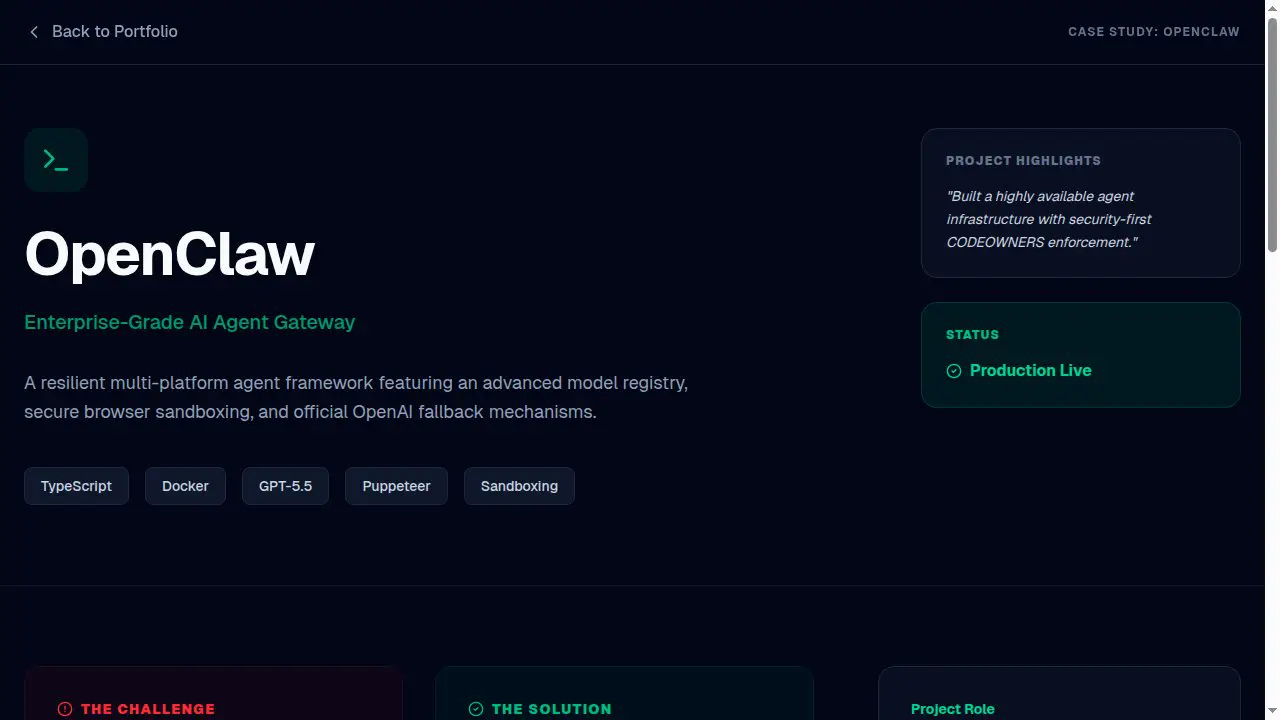The image size is (1280, 720).
Task: Click the Enterprise-Grade AI Agent Gateway subtitle
Action: coord(190,322)
